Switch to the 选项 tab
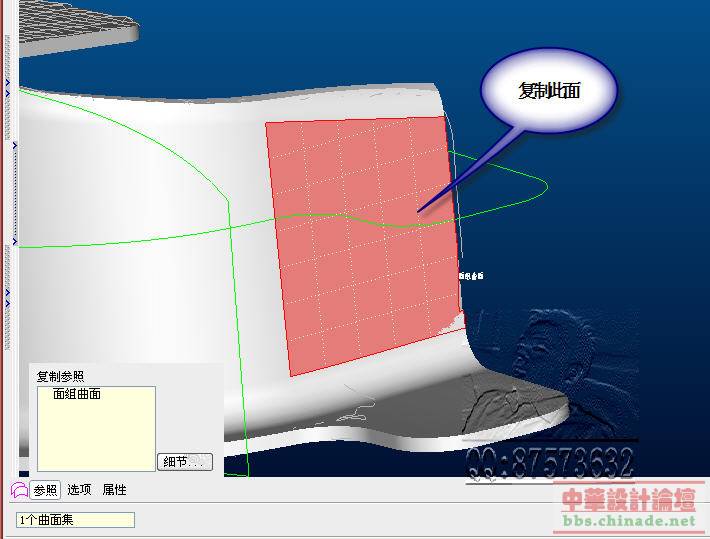The image size is (710, 539). point(79,490)
